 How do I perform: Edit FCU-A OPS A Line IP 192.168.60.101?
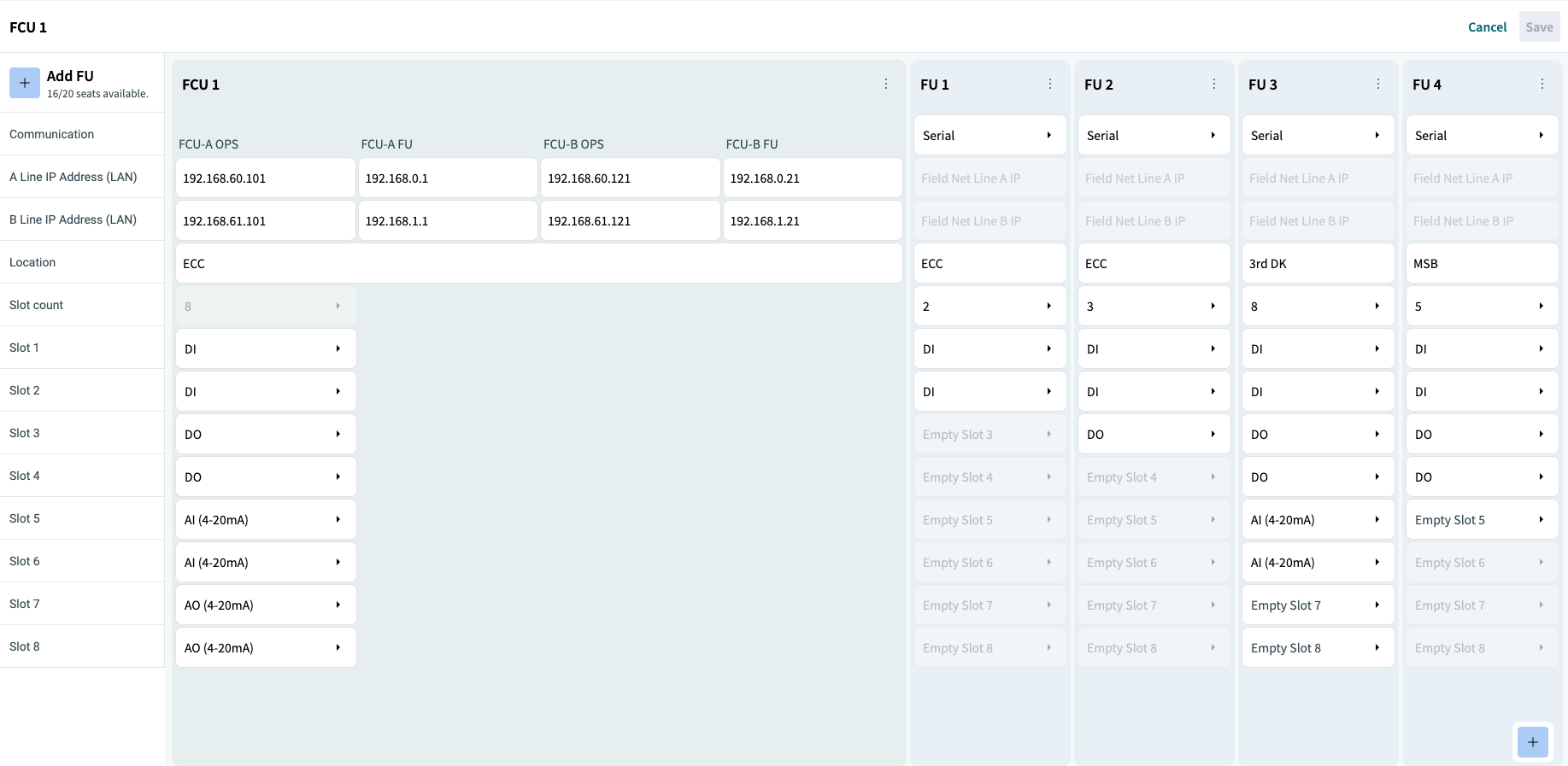click(x=266, y=178)
